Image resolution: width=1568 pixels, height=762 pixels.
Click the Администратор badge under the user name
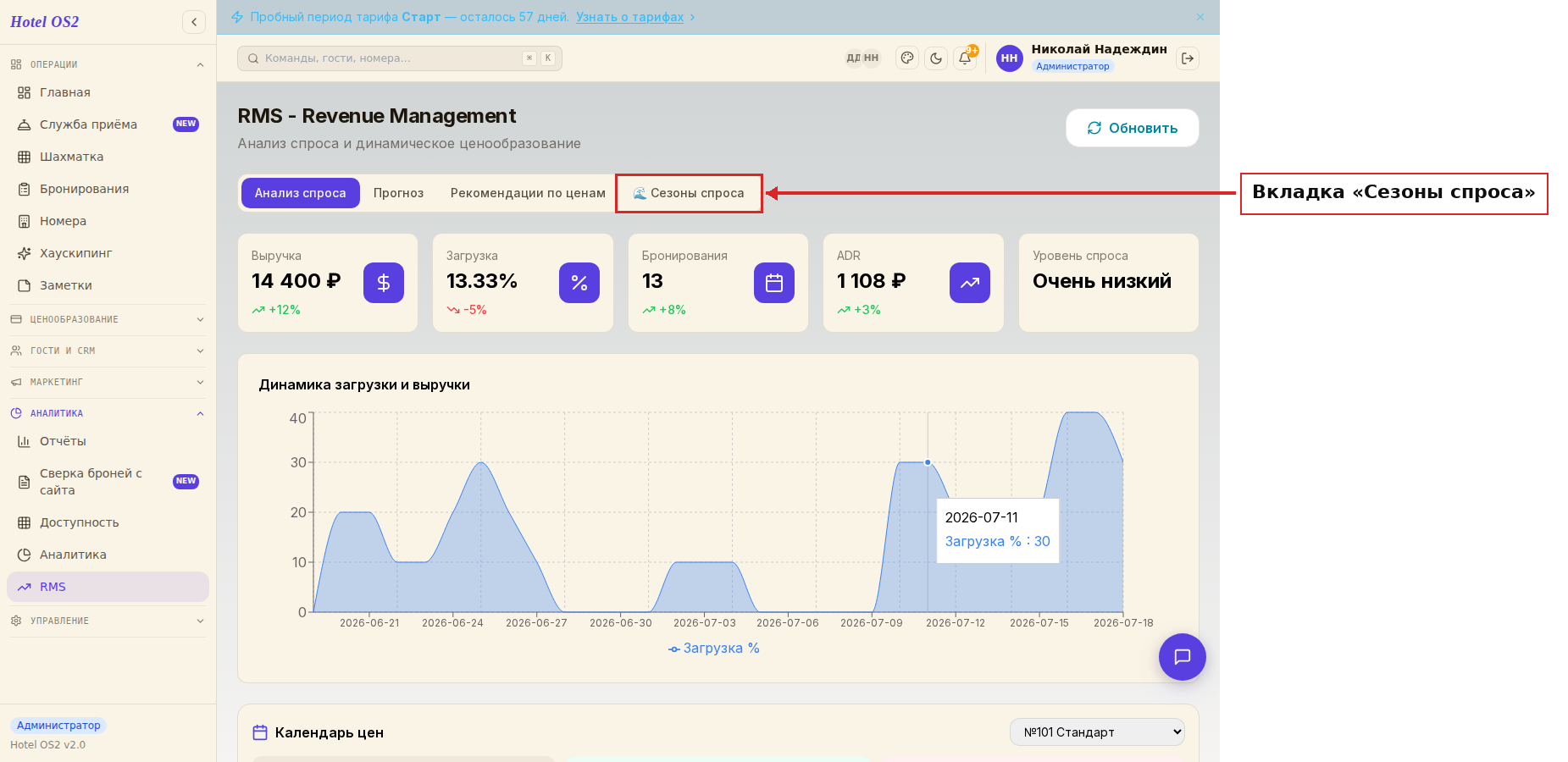pyautogui.click(x=1072, y=66)
